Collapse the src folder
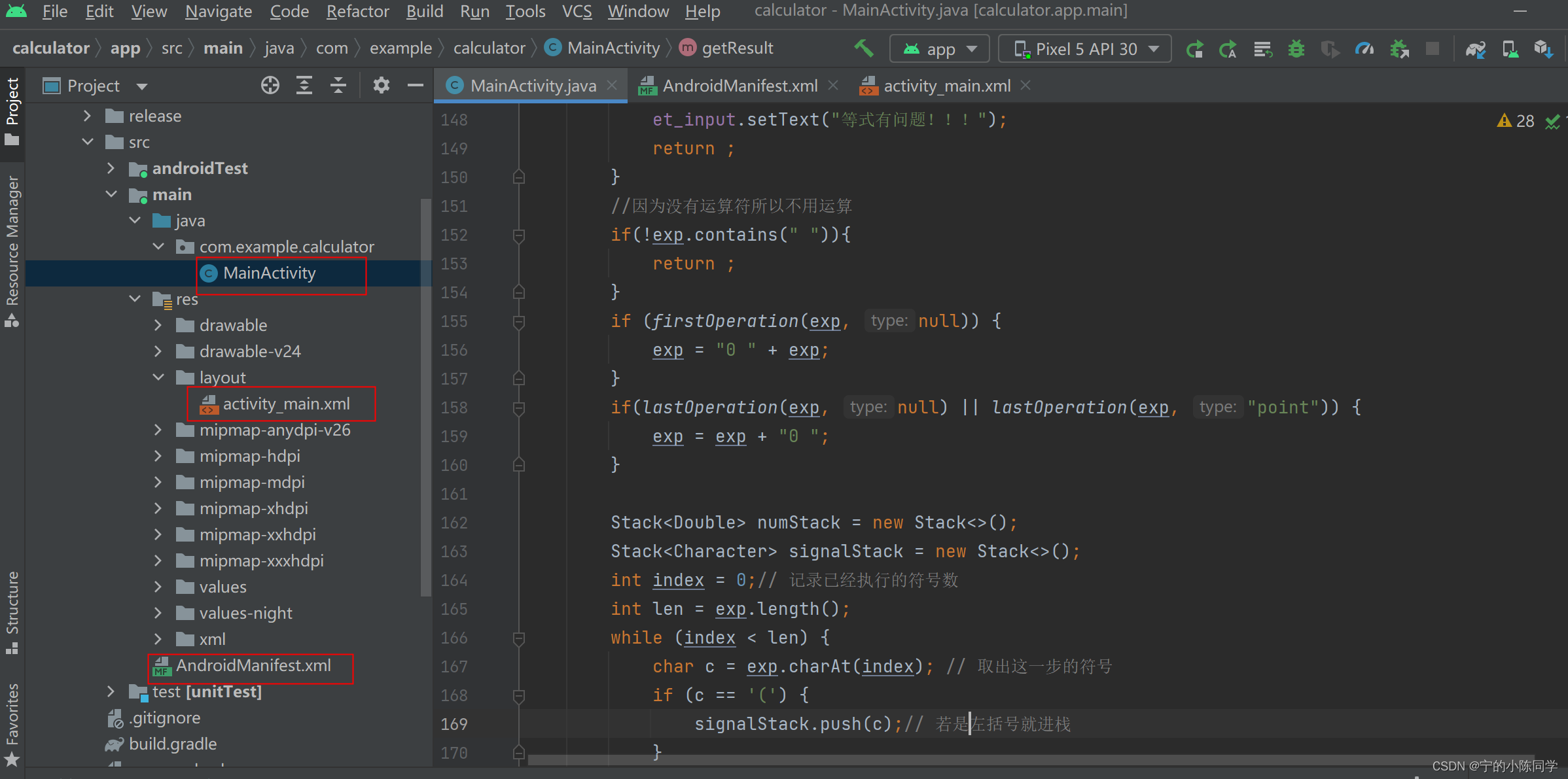The height and width of the screenshot is (779, 1568). coord(87,142)
